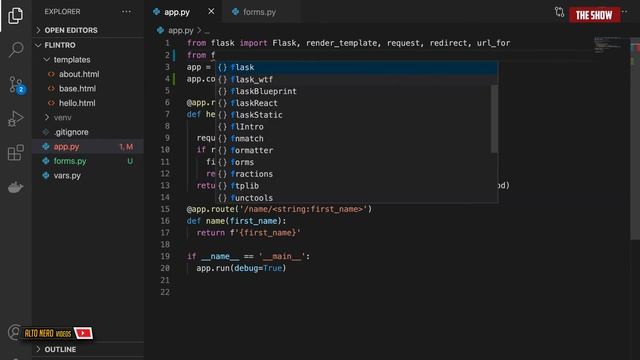
Task: Choose the flask_wtf autocomplete suggestion
Action: 356,79
